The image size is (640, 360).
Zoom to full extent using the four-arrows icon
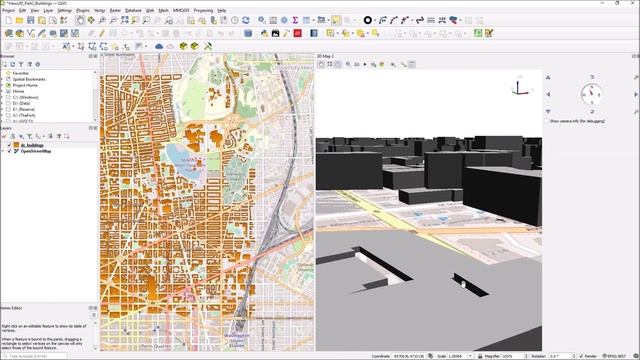[x=124, y=20]
